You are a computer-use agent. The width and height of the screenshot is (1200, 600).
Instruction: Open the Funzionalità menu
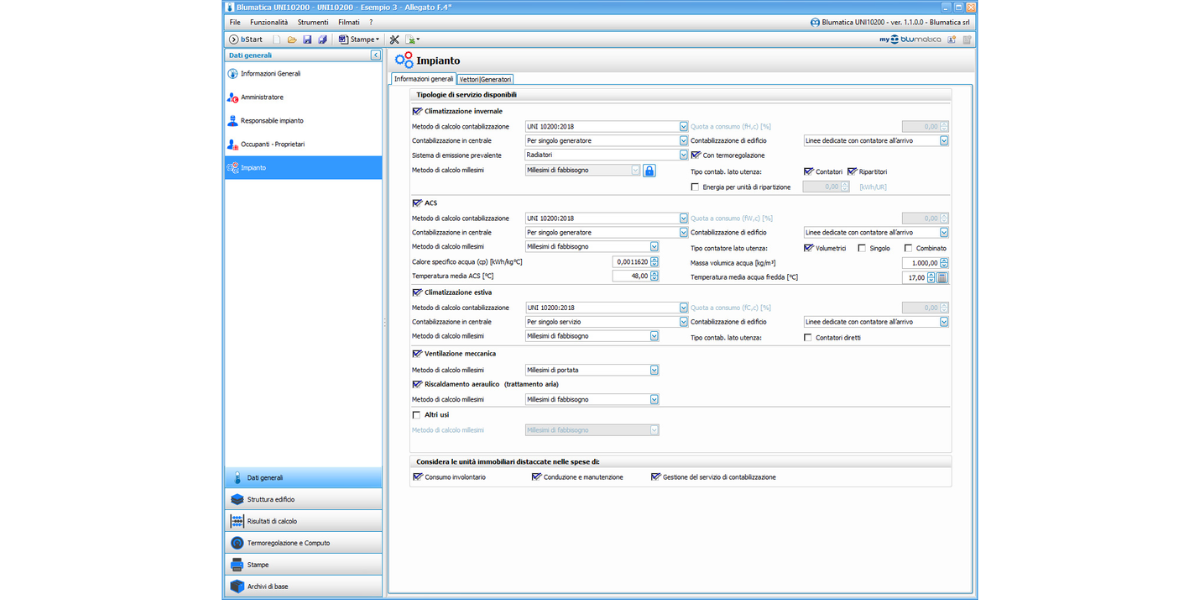(269, 22)
